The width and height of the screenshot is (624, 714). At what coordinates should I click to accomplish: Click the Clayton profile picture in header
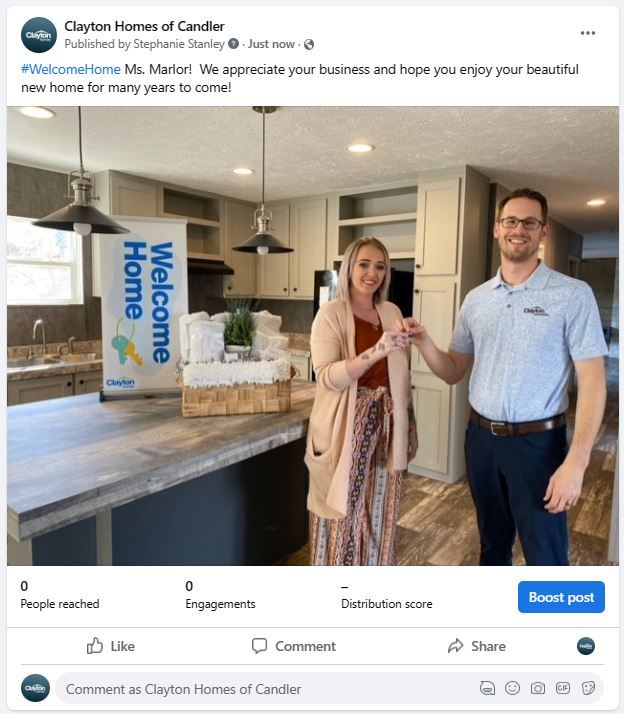pyautogui.click(x=39, y=35)
